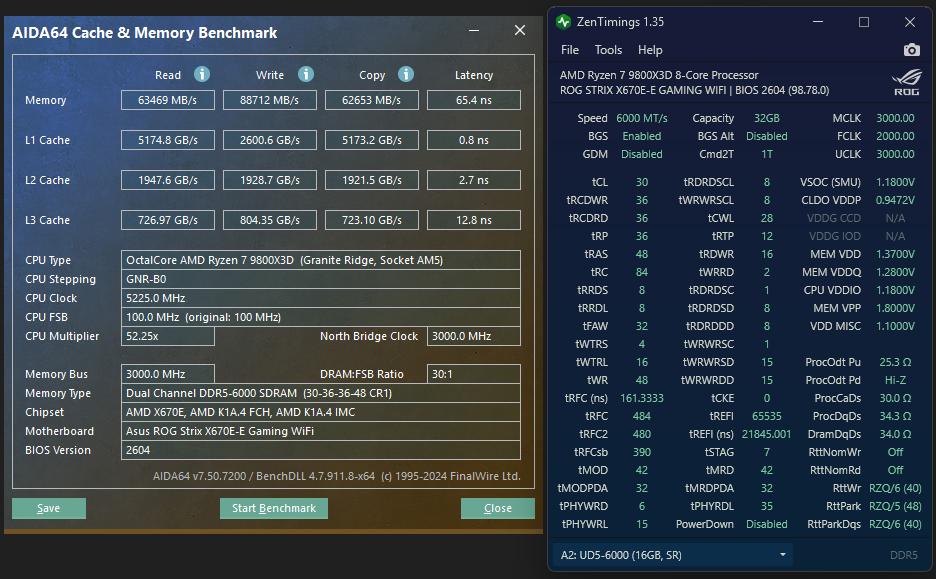Click the DRAM:FSB Ratio value 30:1
The image size is (936, 579).
474,374
